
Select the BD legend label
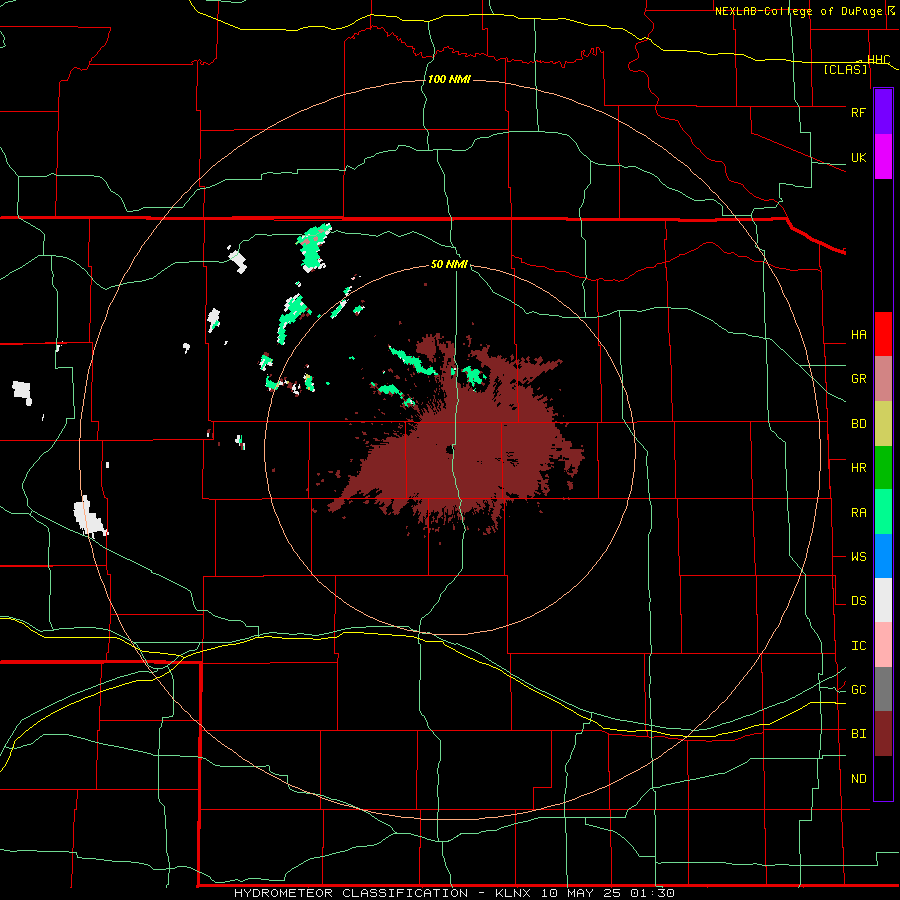pyautogui.click(x=858, y=424)
